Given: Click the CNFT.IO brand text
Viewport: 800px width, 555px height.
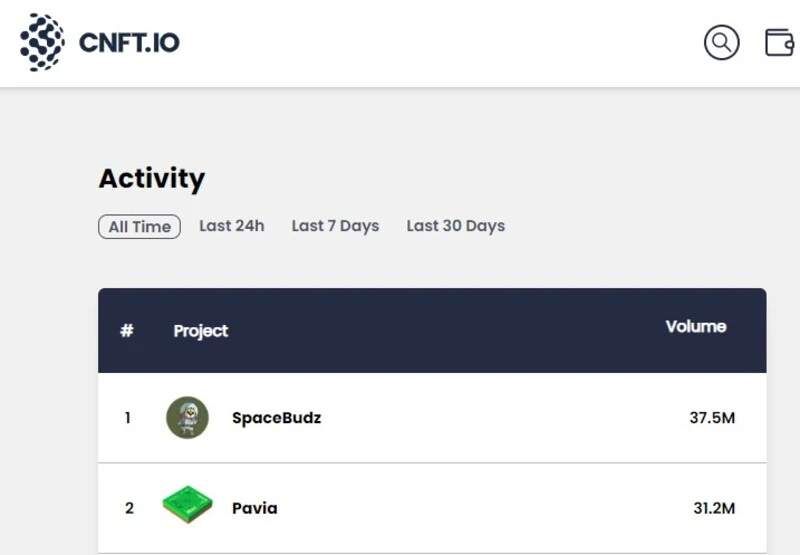Looking at the screenshot, I should pos(129,43).
